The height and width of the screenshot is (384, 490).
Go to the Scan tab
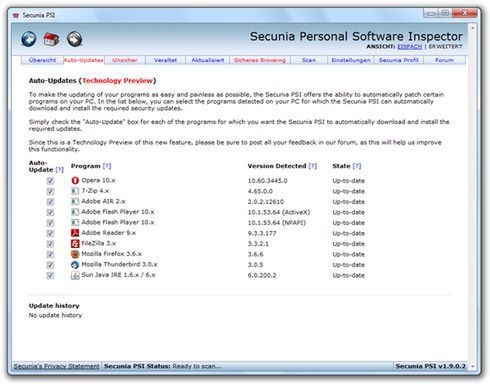[x=309, y=60]
